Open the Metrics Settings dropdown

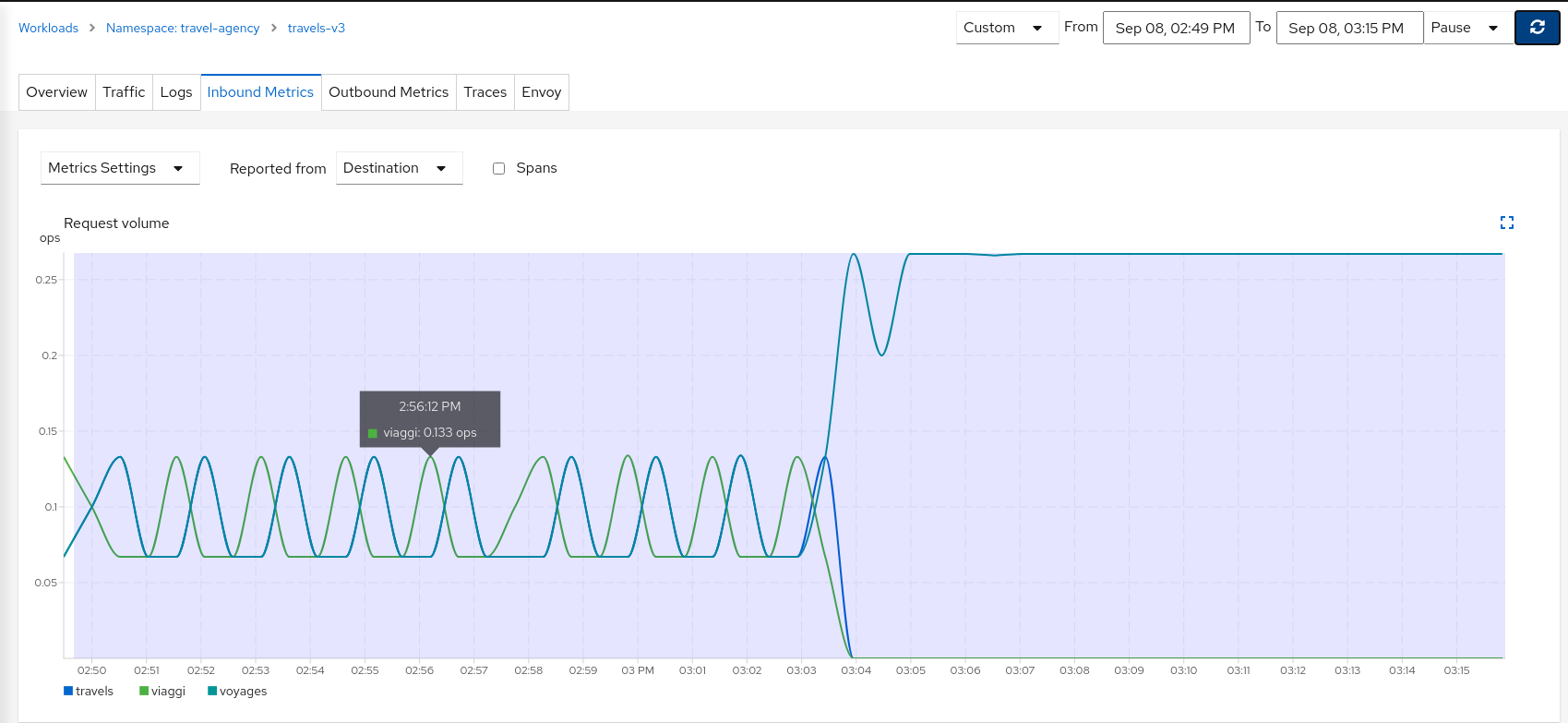120,168
